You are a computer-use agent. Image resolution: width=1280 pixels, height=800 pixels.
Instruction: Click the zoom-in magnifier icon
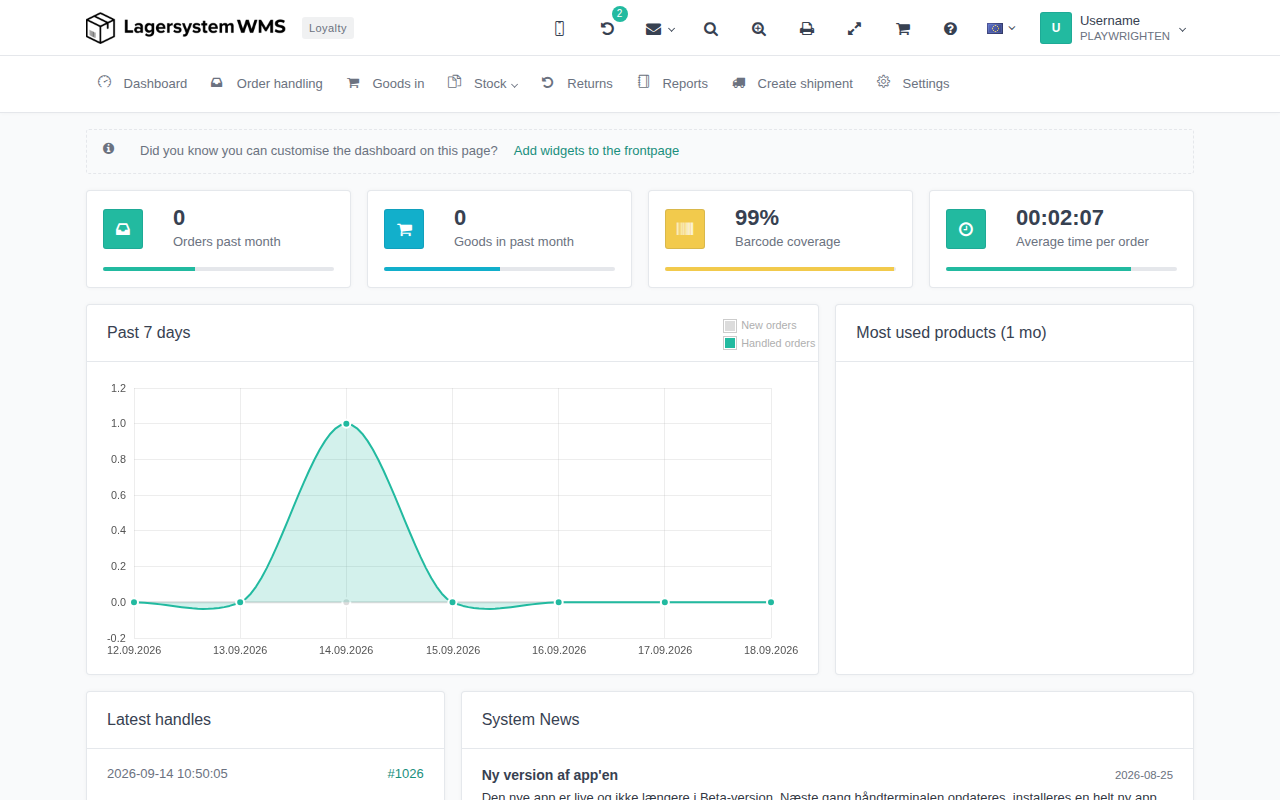[759, 29]
